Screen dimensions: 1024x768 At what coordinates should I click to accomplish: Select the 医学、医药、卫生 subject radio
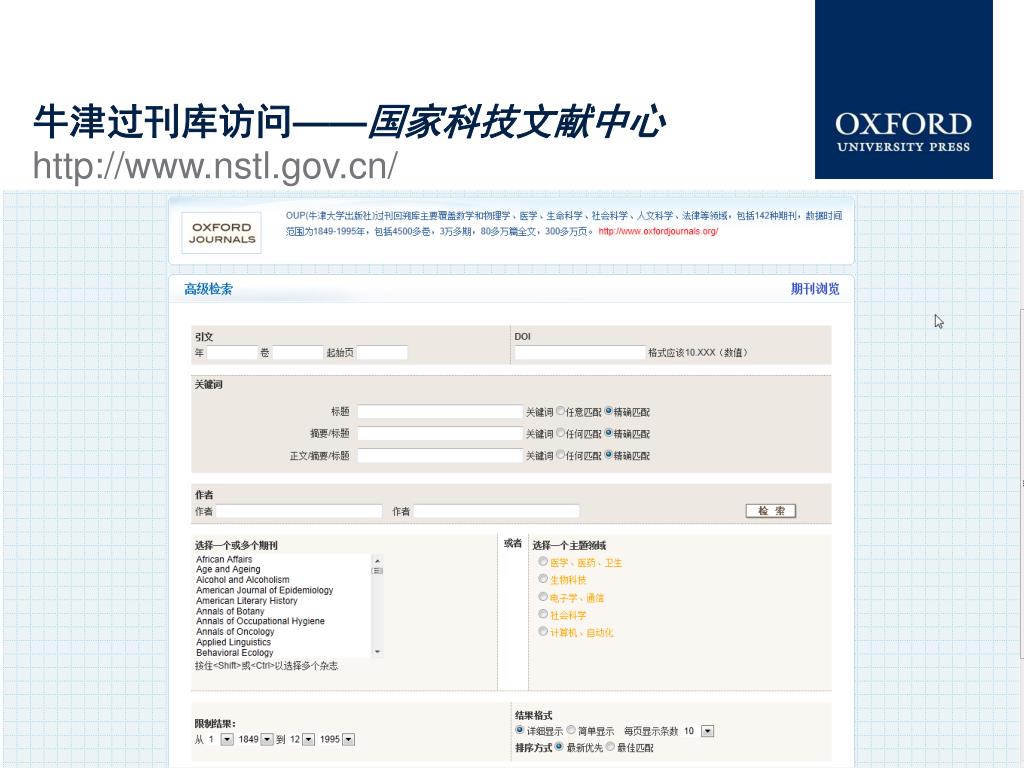coord(543,562)
